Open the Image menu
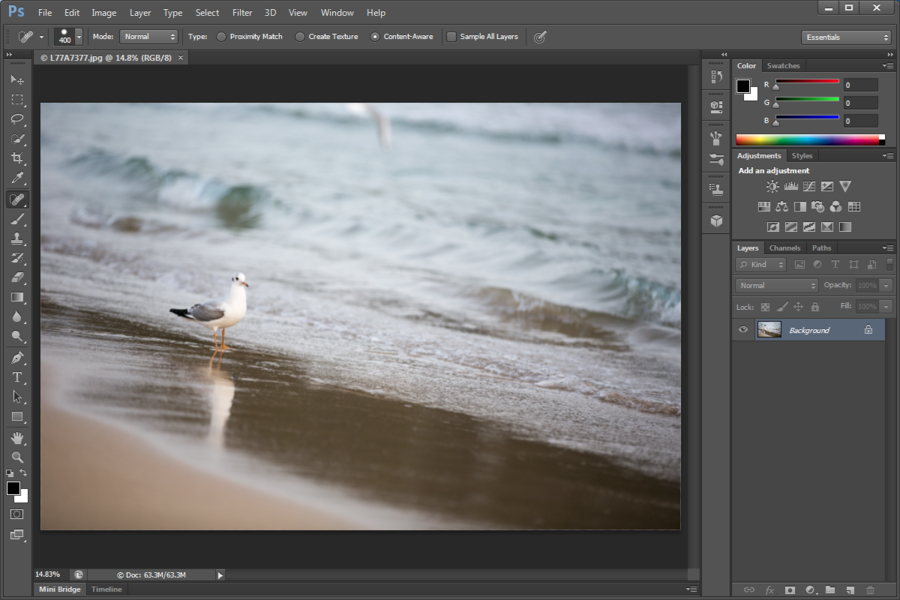 (x=104, y=13)
